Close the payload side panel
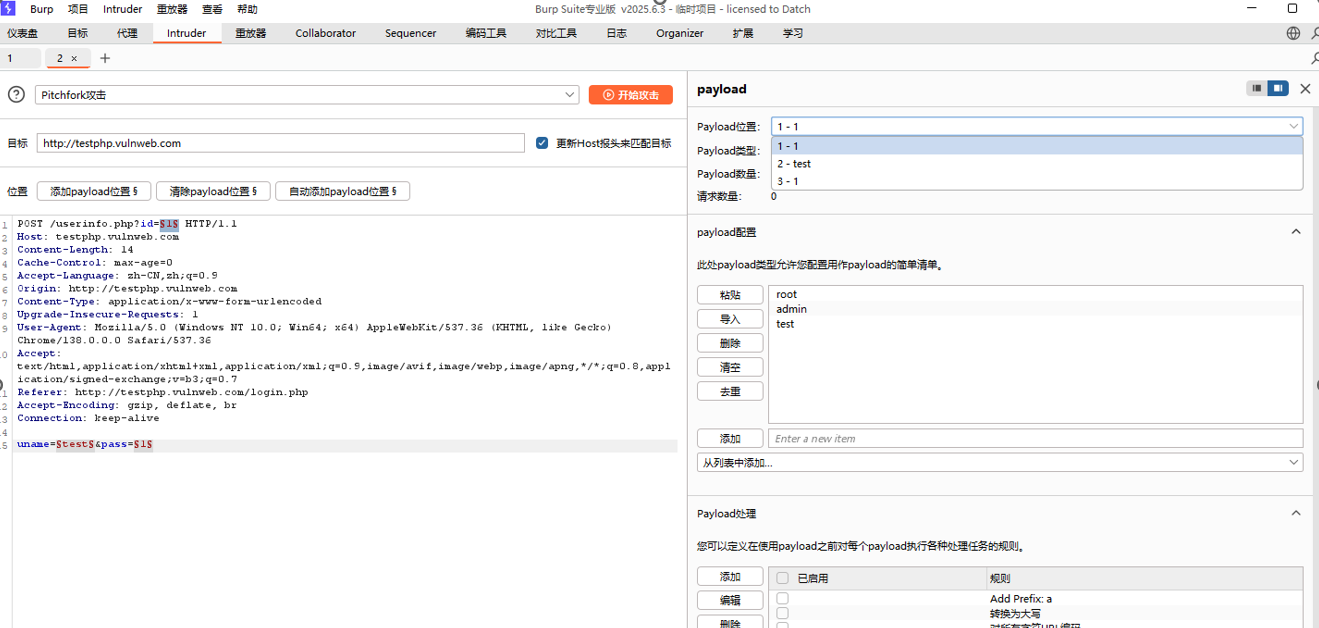The height and width of the screenshot is (628, 1319). [x=1305, y=89]
